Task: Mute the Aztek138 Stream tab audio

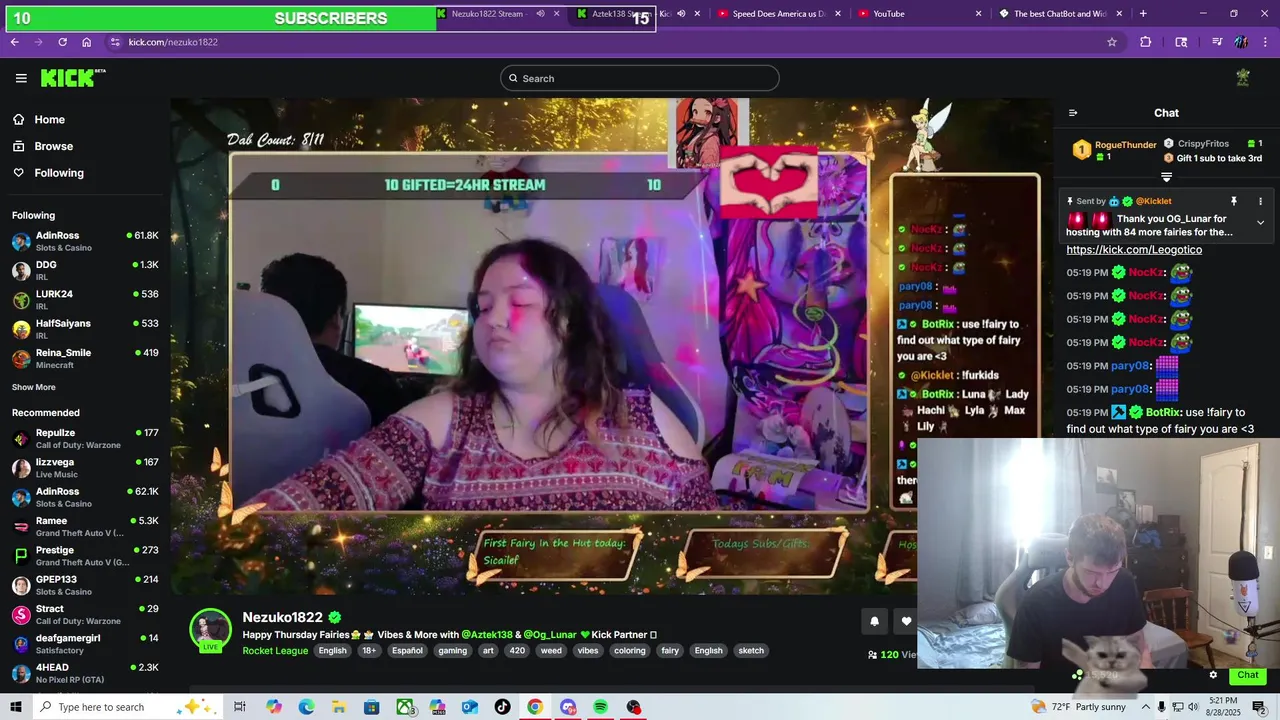Action: pos(681,14)
